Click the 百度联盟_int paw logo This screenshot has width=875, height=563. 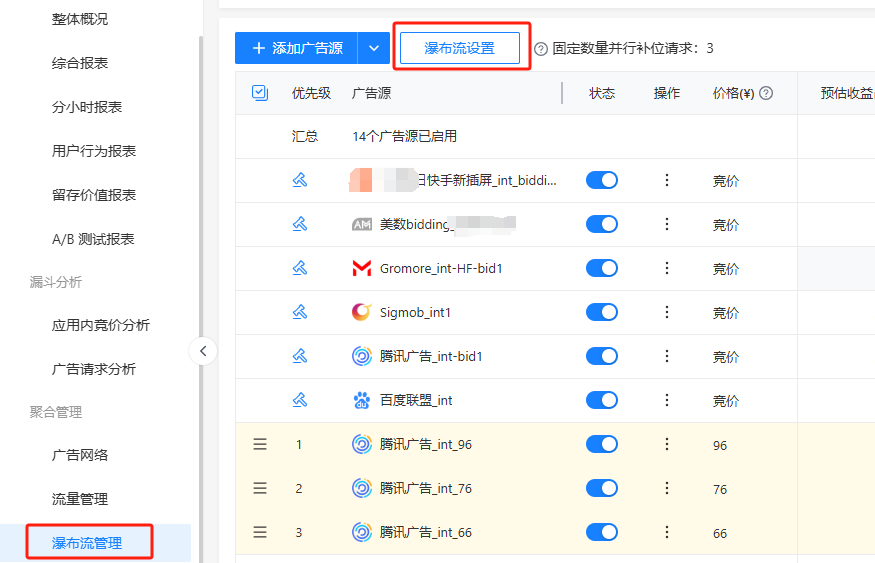point(361,400)
